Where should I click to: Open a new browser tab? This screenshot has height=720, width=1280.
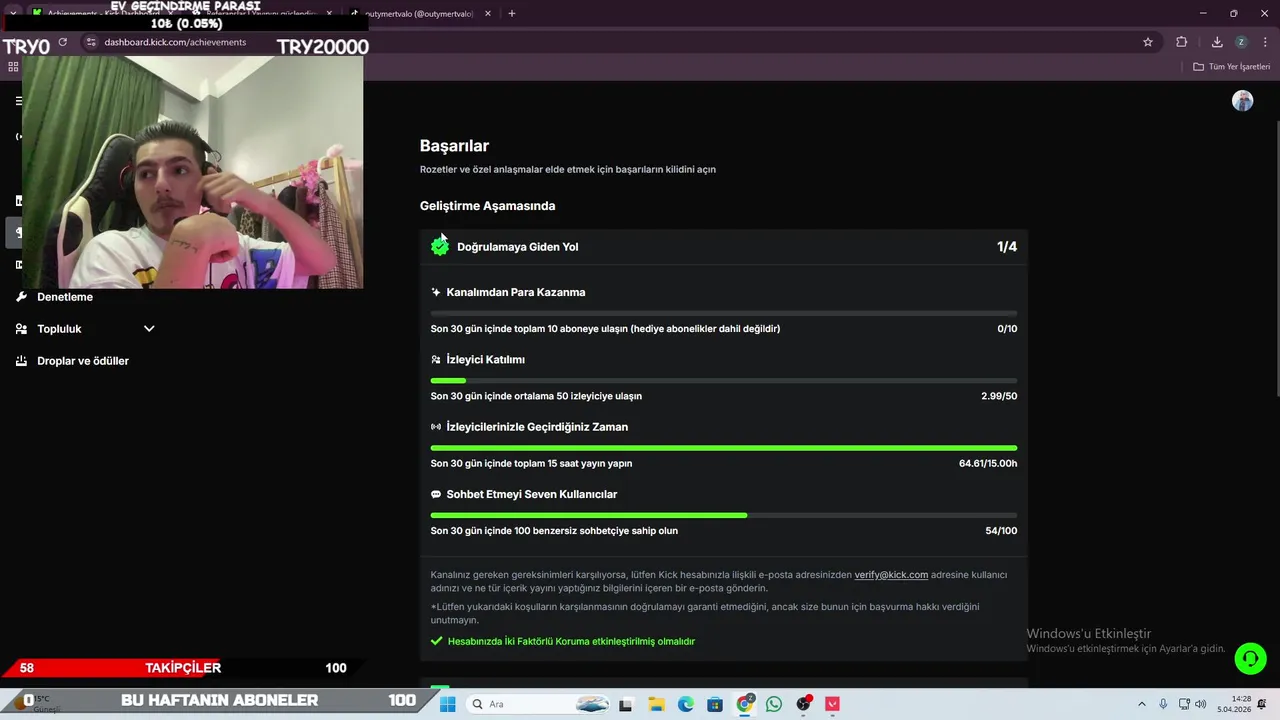512,14
